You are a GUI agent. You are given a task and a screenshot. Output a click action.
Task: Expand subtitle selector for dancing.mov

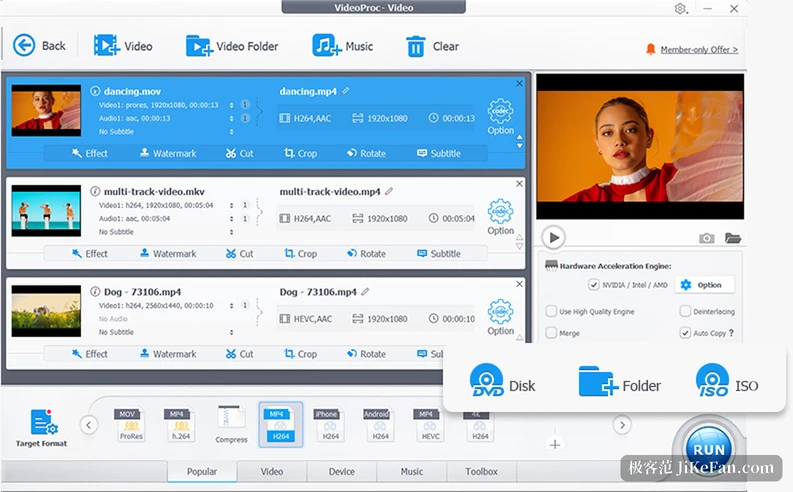232,131
